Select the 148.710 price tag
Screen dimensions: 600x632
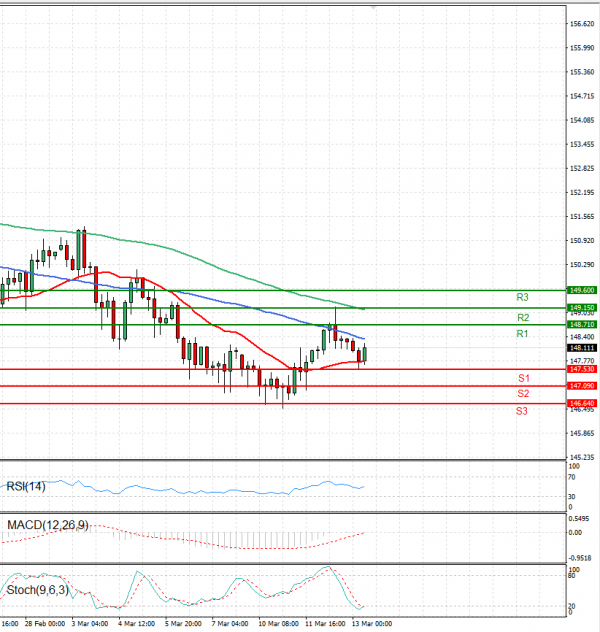582,324
